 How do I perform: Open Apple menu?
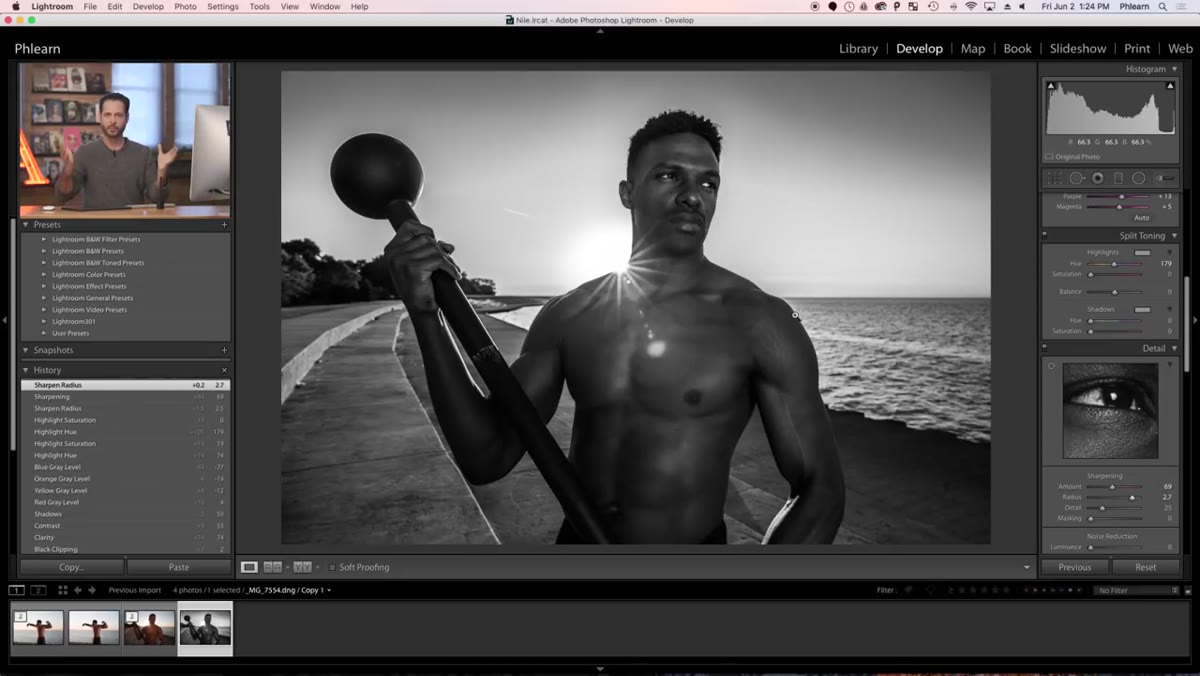16,6
